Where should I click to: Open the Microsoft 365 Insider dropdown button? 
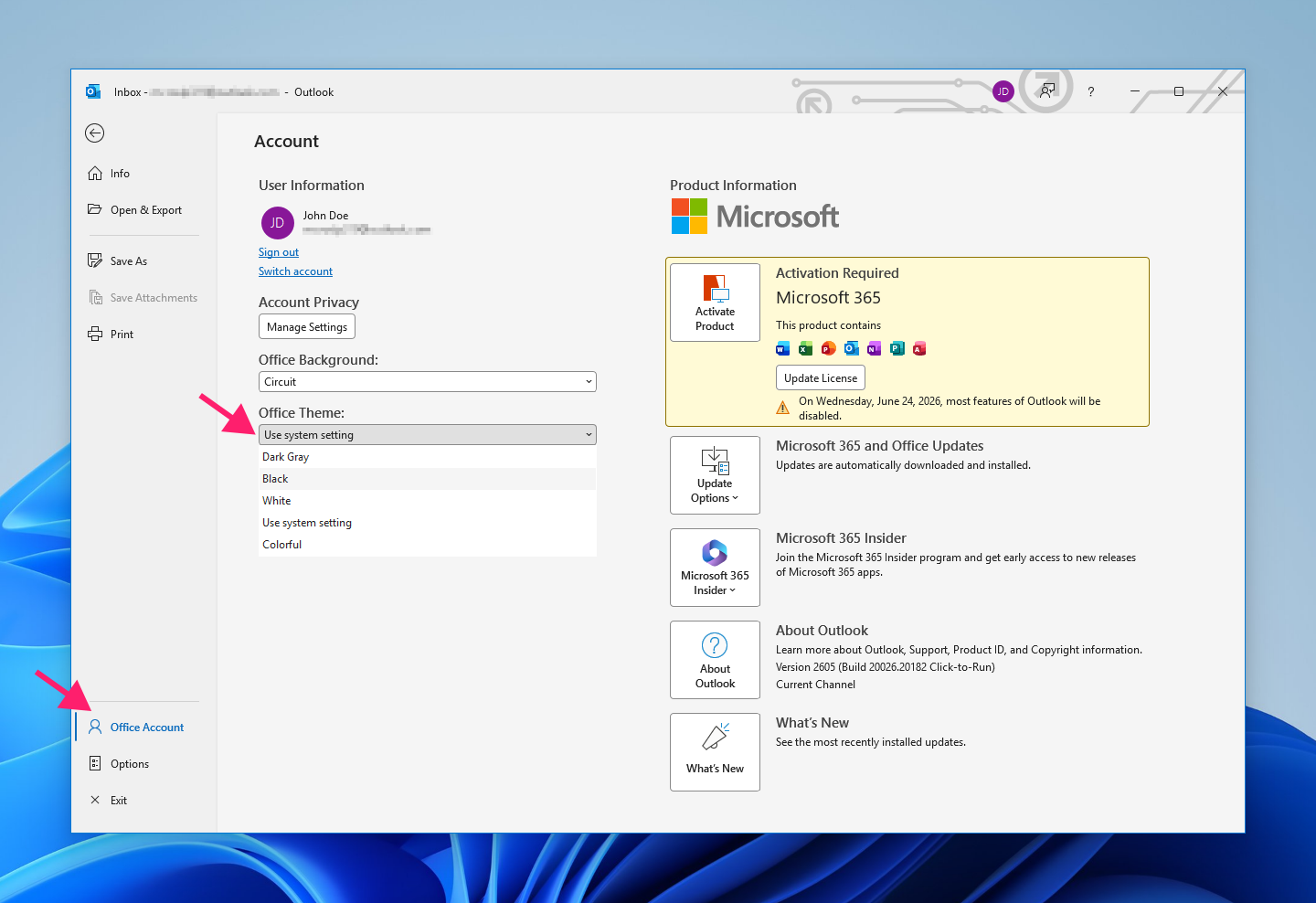pos(715,568)
